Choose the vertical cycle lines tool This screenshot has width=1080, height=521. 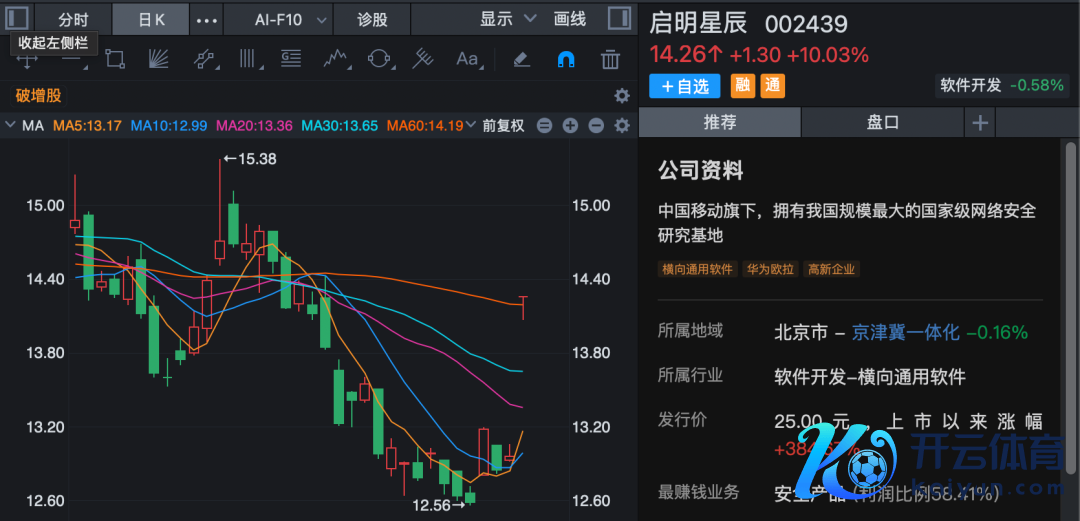247,59
